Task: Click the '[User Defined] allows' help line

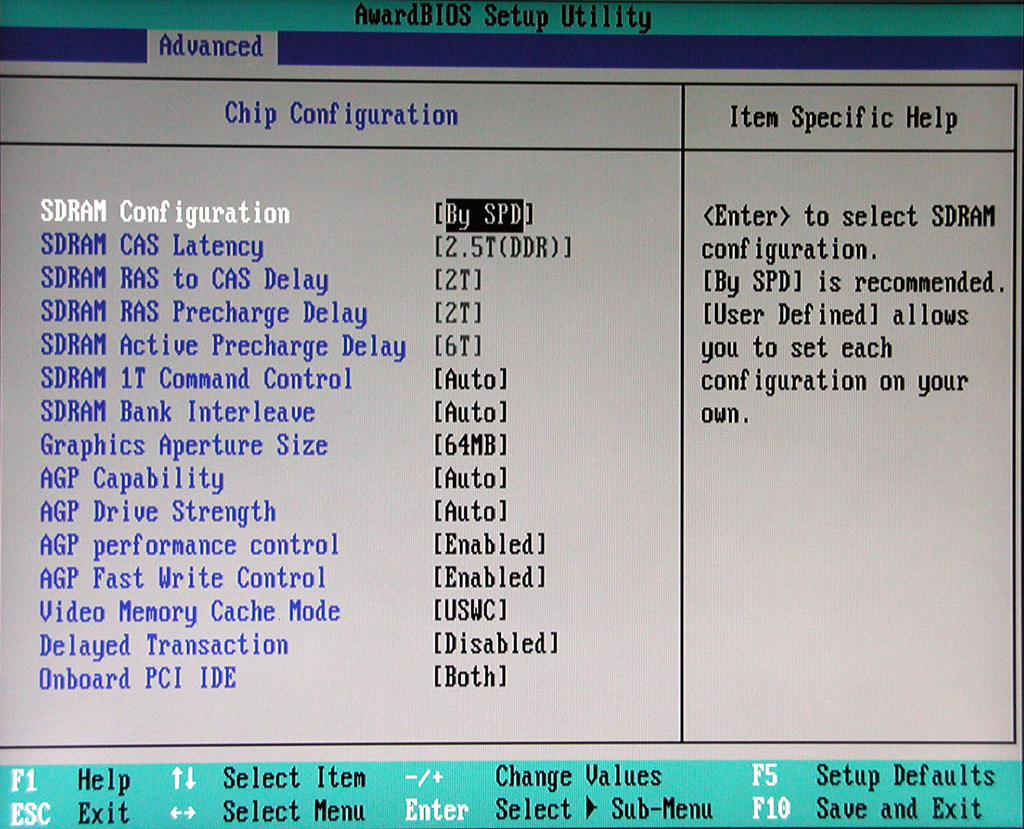Action: pos(835,316)
